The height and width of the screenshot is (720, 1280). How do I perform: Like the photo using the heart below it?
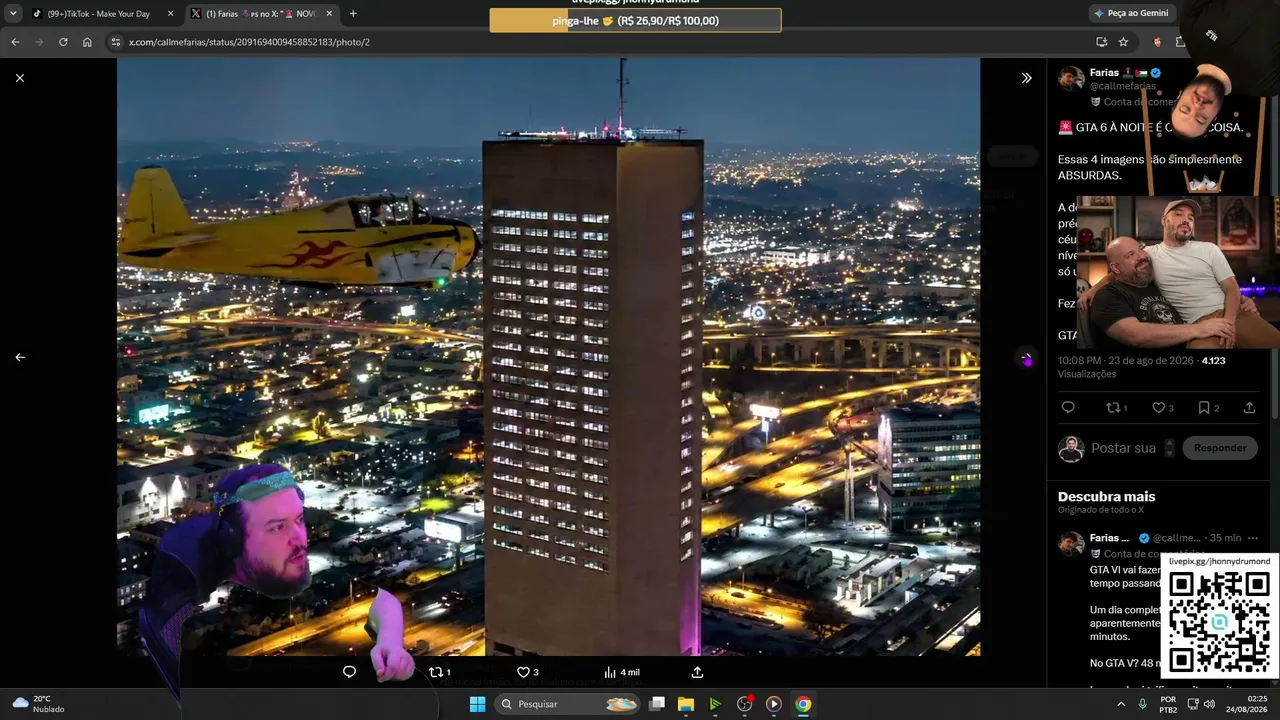tap(527, 672)
